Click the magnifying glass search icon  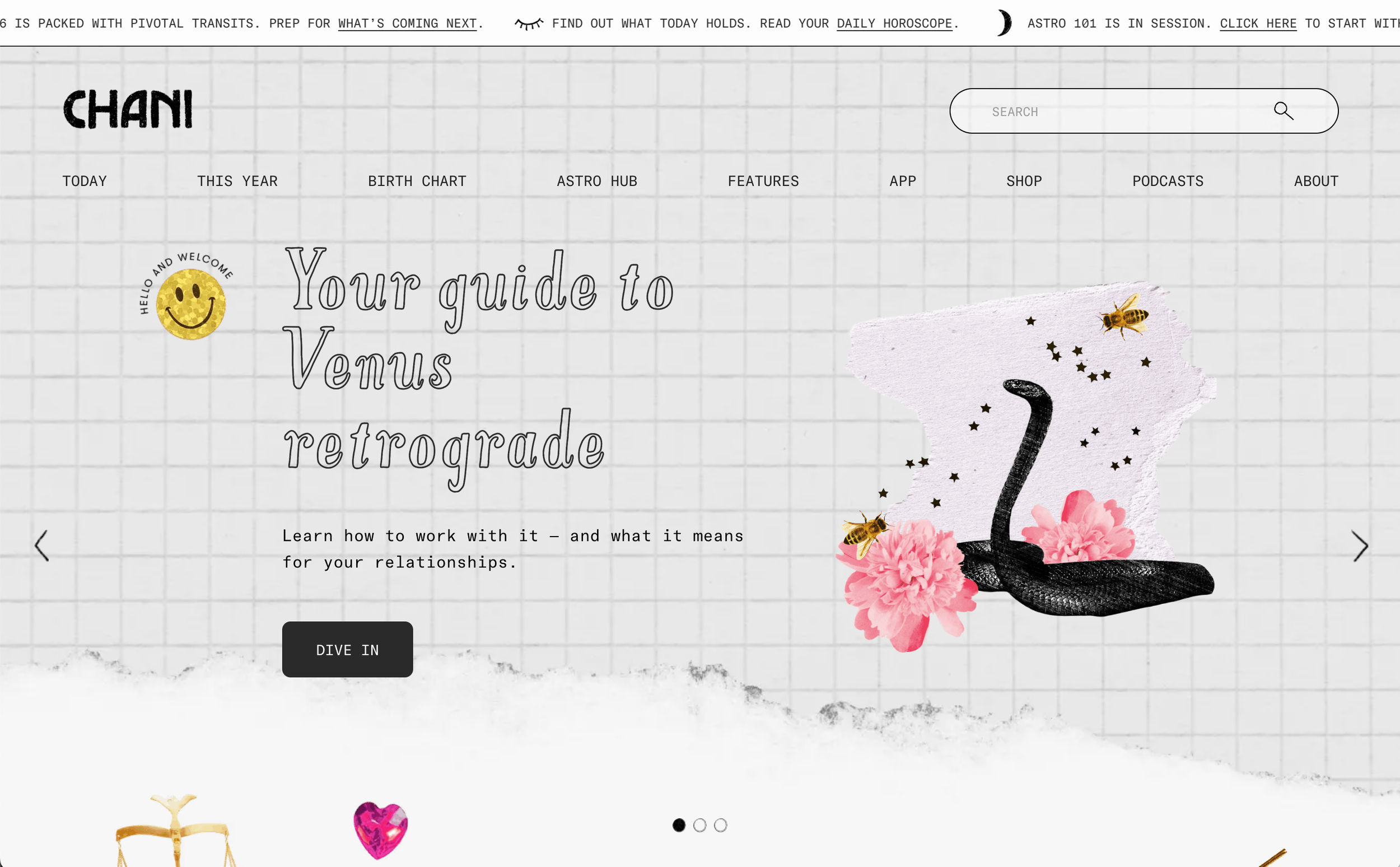click(1284, 111)
